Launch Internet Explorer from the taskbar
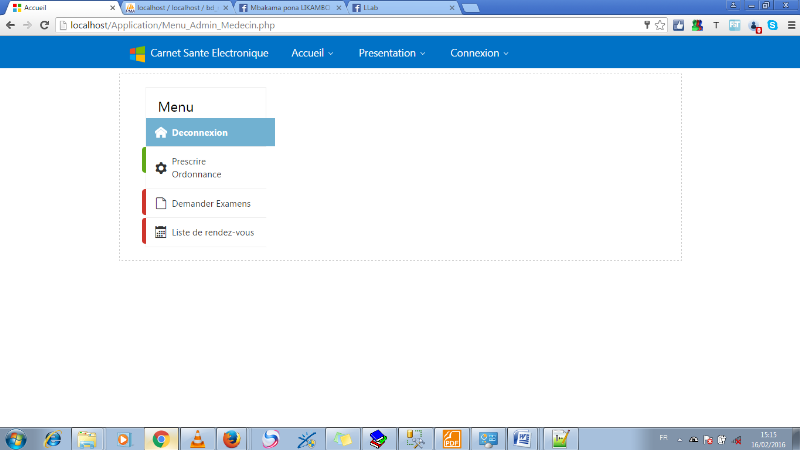Screen dimensions: 800x450 (x=53, y=439)
